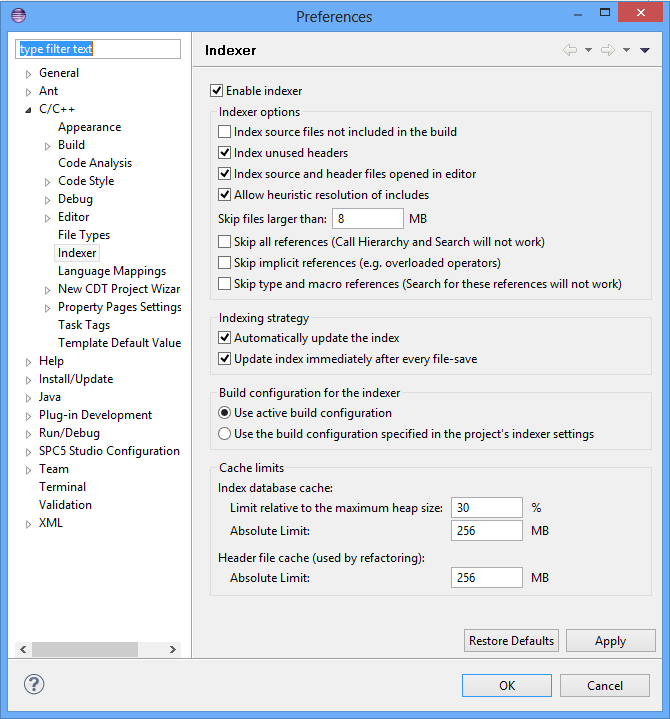The image size is (670, 719).
Task: Expand the Property Pages Settings node
Action: 47,308
